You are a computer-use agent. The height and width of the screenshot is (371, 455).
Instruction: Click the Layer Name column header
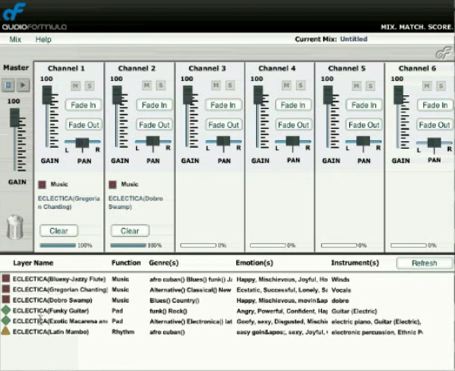click(33, 263)
